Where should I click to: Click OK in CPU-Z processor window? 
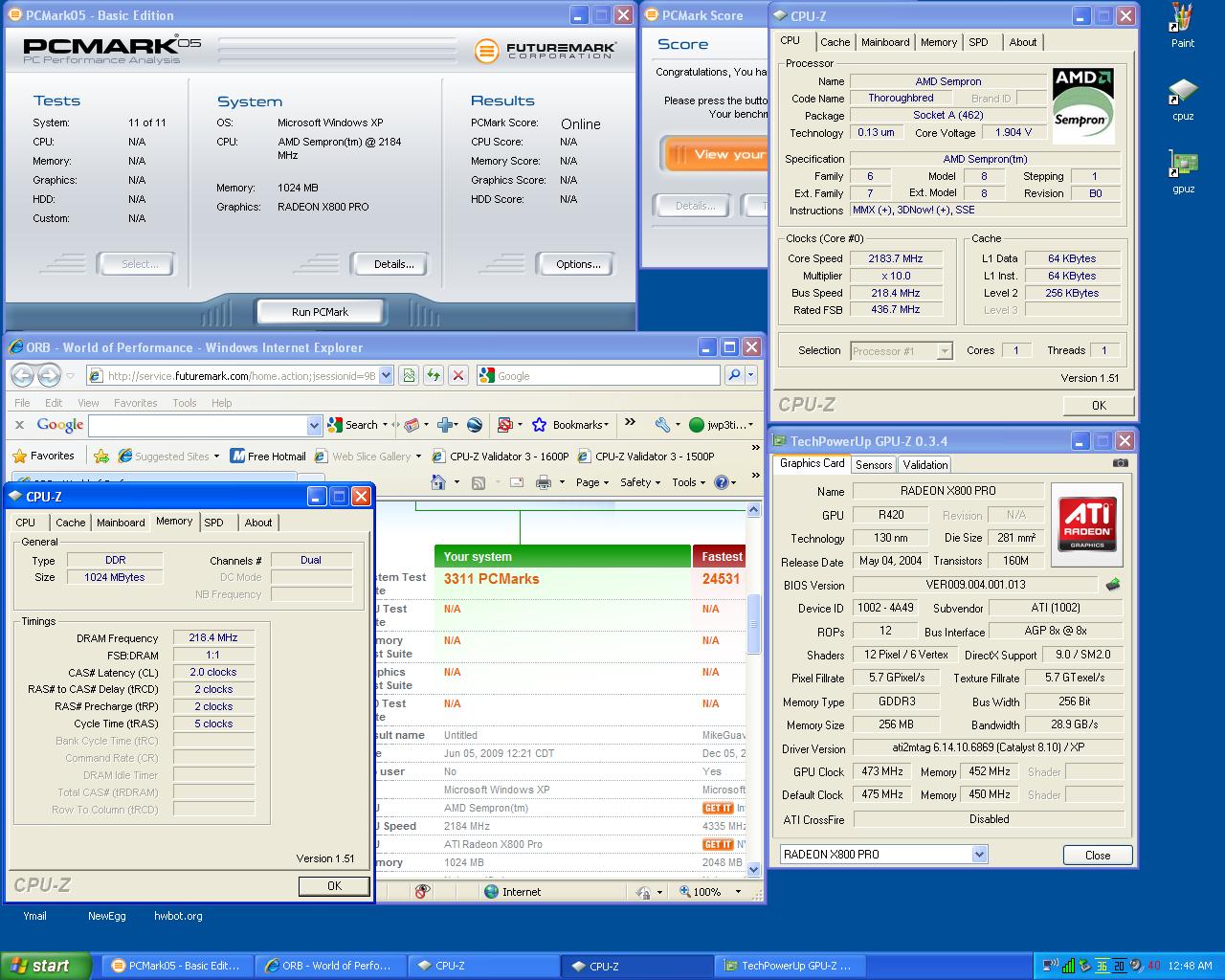(x=1099, y=405)
